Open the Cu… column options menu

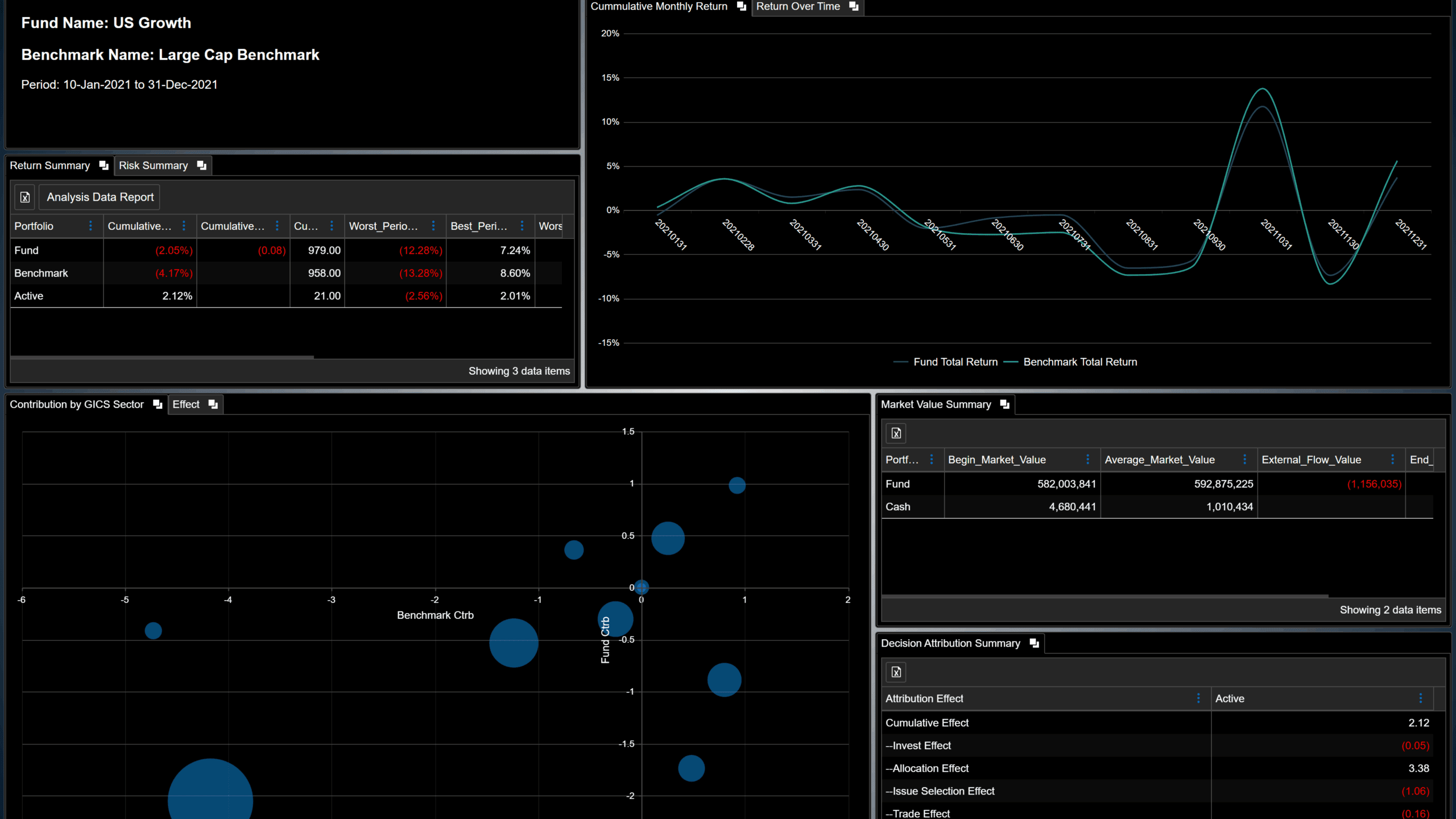[x=332, y=226]
